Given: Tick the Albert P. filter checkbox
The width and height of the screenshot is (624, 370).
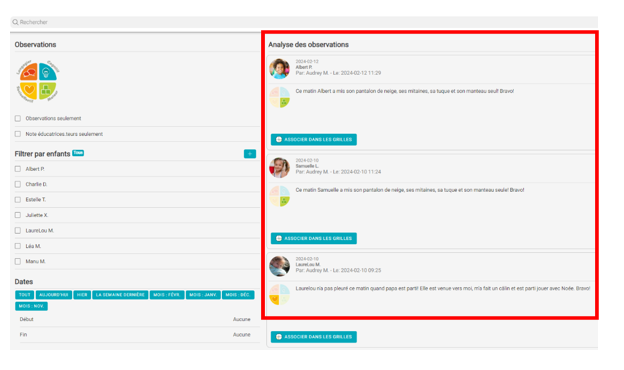Looking at the screenshot, I should 18,169.
